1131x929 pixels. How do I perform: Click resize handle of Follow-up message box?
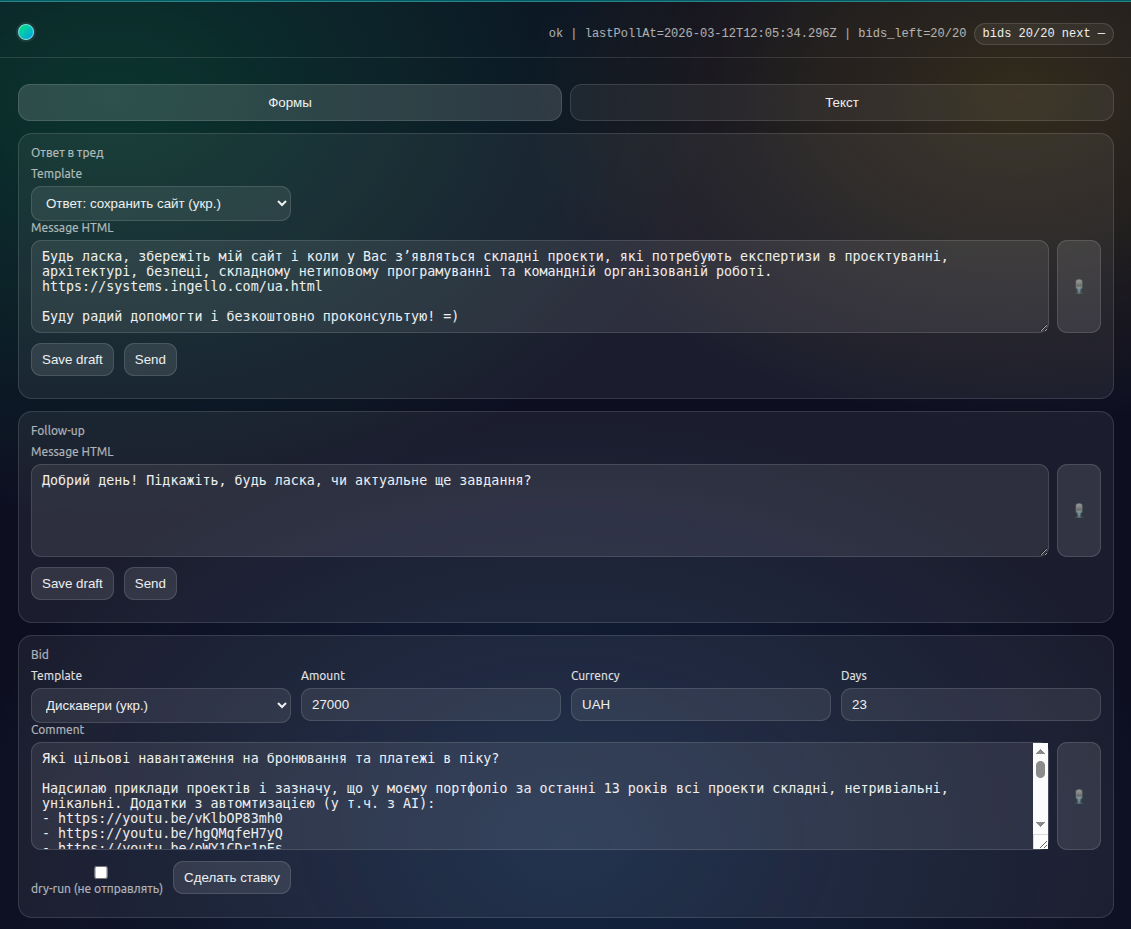pyautogui.click(x=1043, y=551)
